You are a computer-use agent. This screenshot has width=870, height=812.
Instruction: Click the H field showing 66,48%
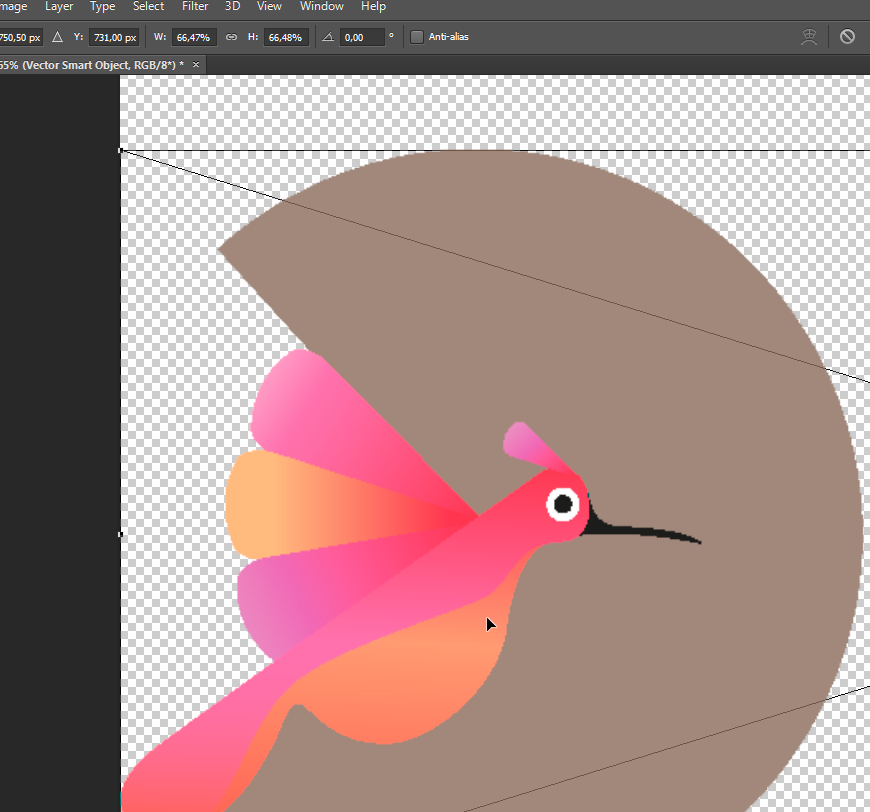point(286,37)
